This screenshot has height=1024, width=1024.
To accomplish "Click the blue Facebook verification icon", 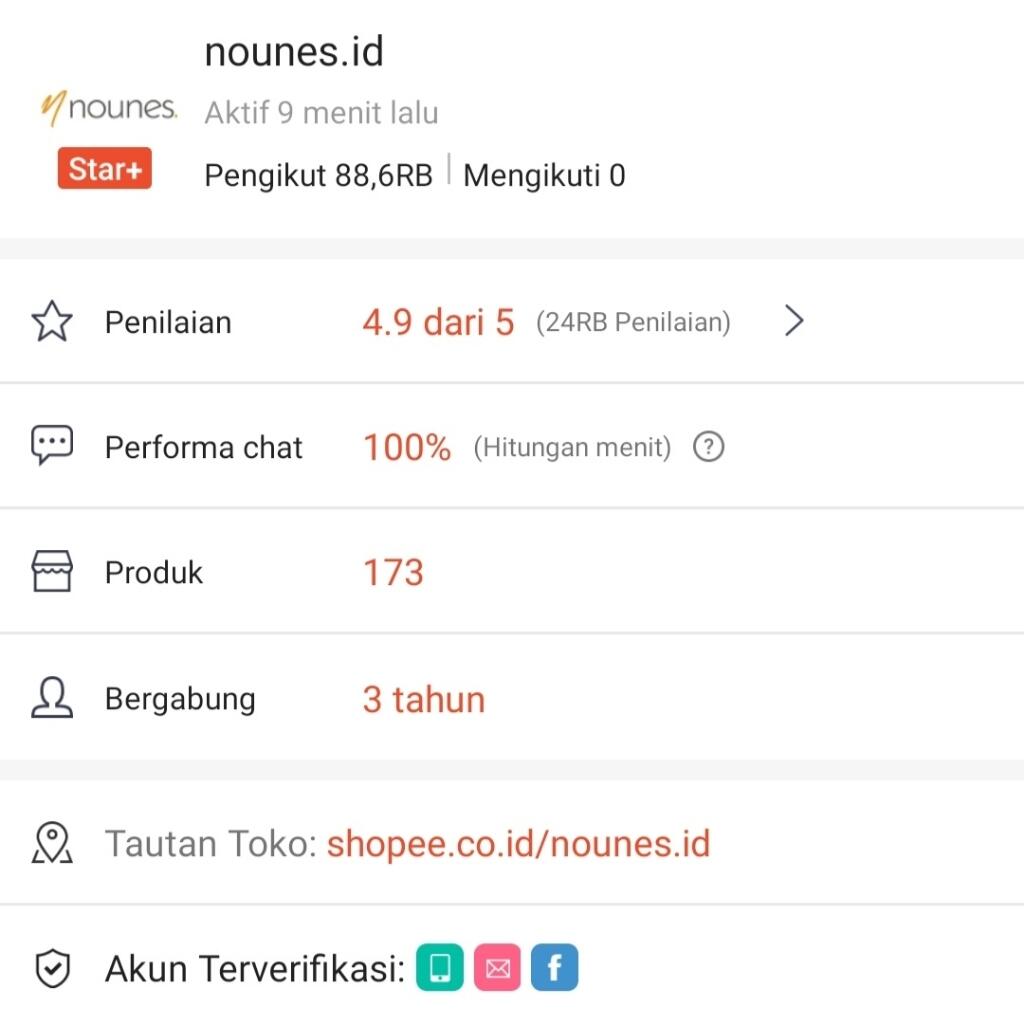I will (x=555, y=968).
